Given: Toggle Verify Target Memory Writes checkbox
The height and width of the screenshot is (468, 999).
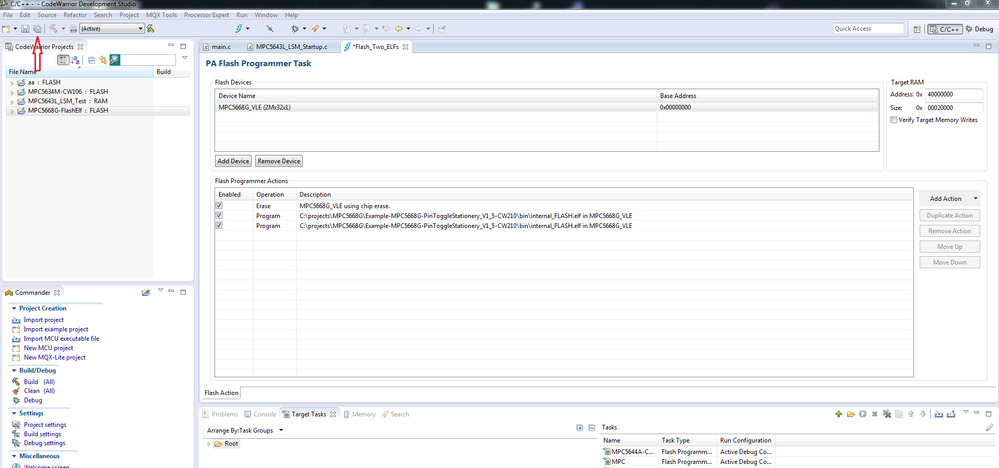Looking at the screenshot, I should [894, 120].
